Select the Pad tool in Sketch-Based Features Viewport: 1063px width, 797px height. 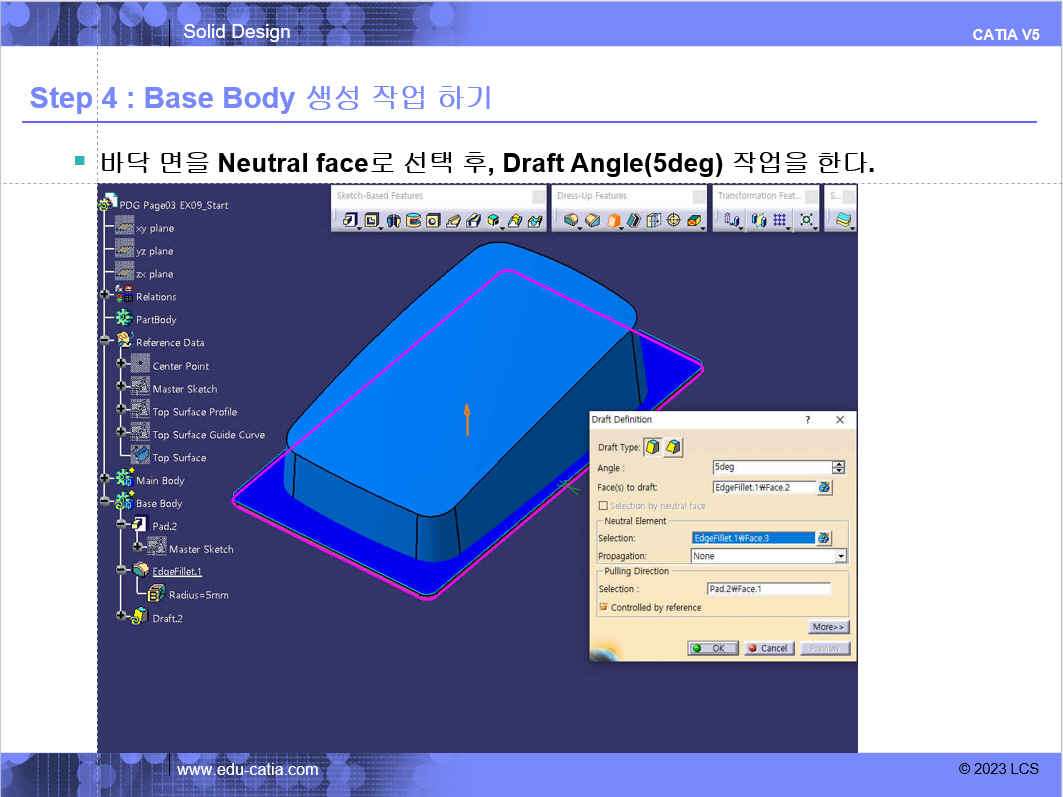coord(350,220)
